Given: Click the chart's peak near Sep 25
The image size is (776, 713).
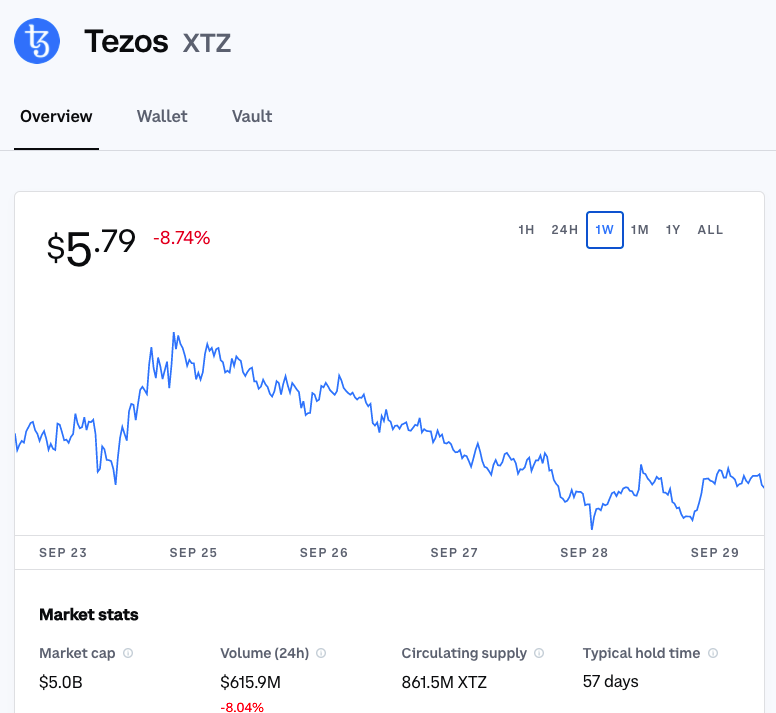Looking at the screenshot, I should 174,334.
